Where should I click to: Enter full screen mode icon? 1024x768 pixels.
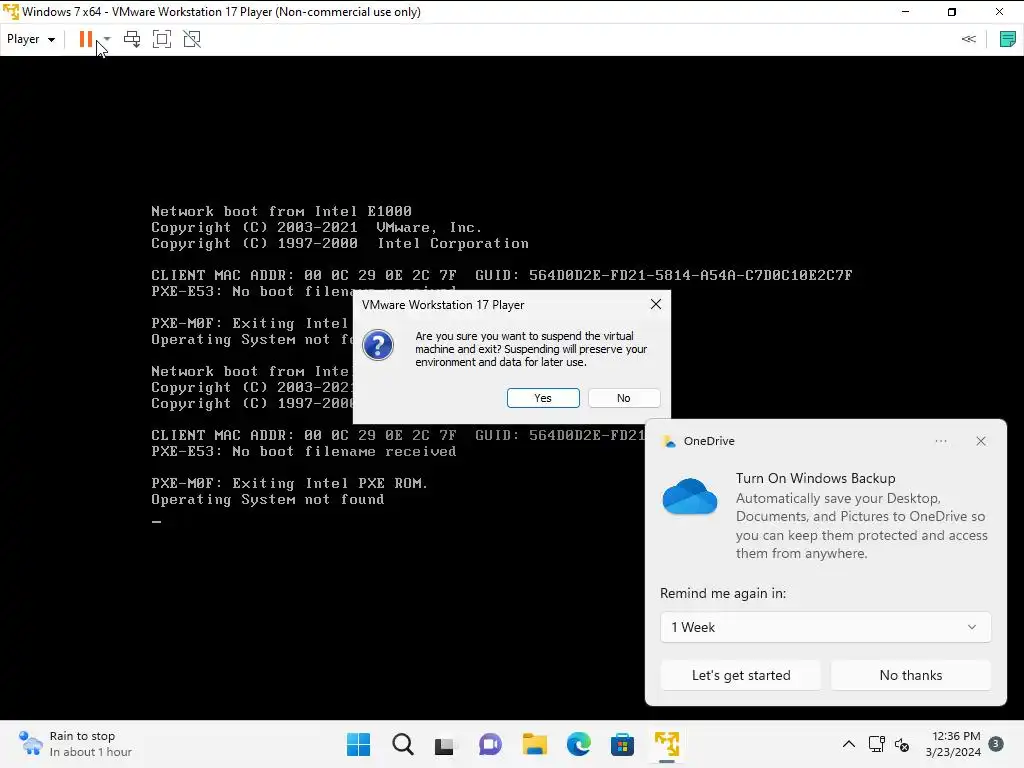pyautogui.click(x=162, y=39)
